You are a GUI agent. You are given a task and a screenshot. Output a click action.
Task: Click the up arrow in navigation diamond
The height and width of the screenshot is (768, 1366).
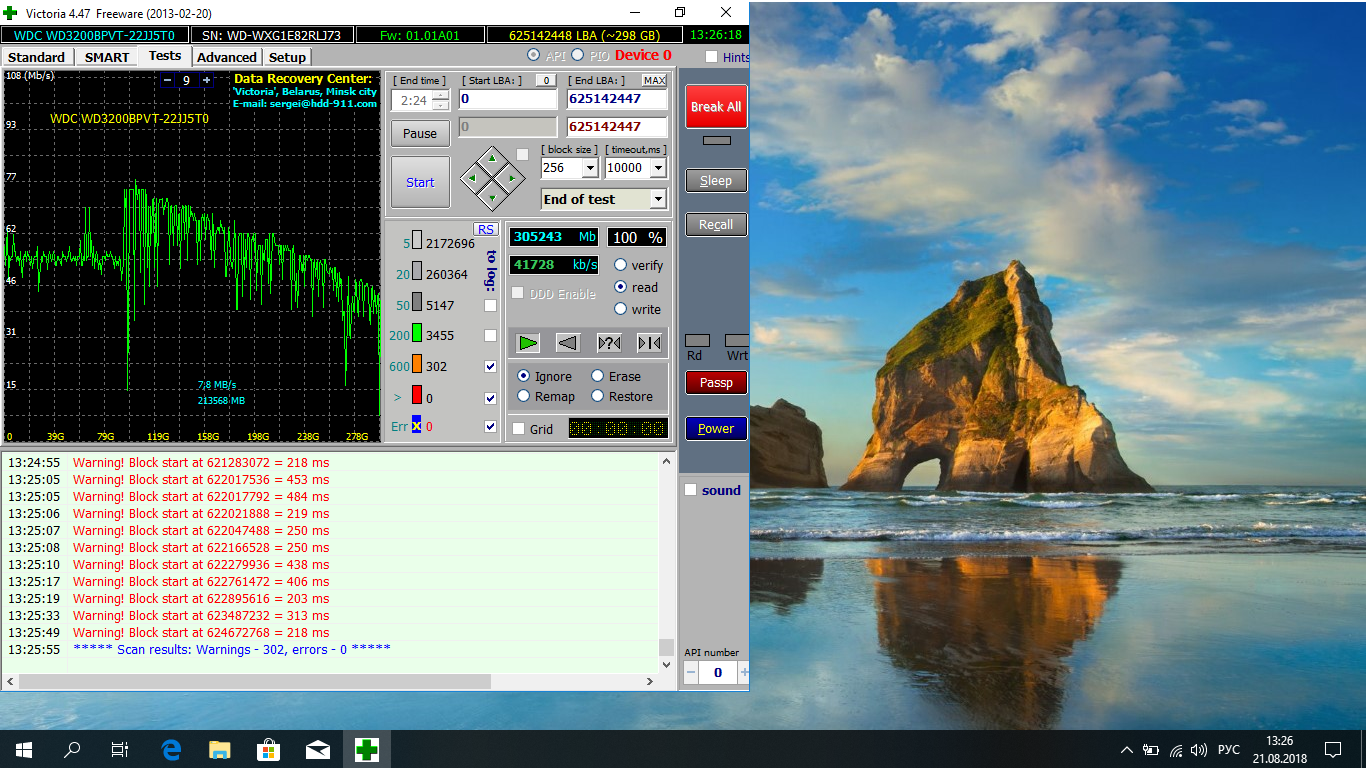491,158
